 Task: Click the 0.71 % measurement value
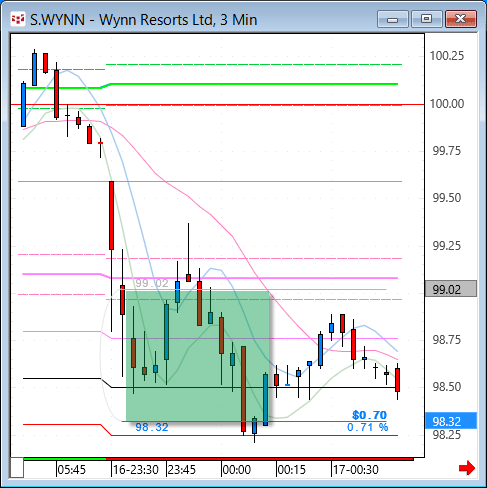tap(368, 427)
